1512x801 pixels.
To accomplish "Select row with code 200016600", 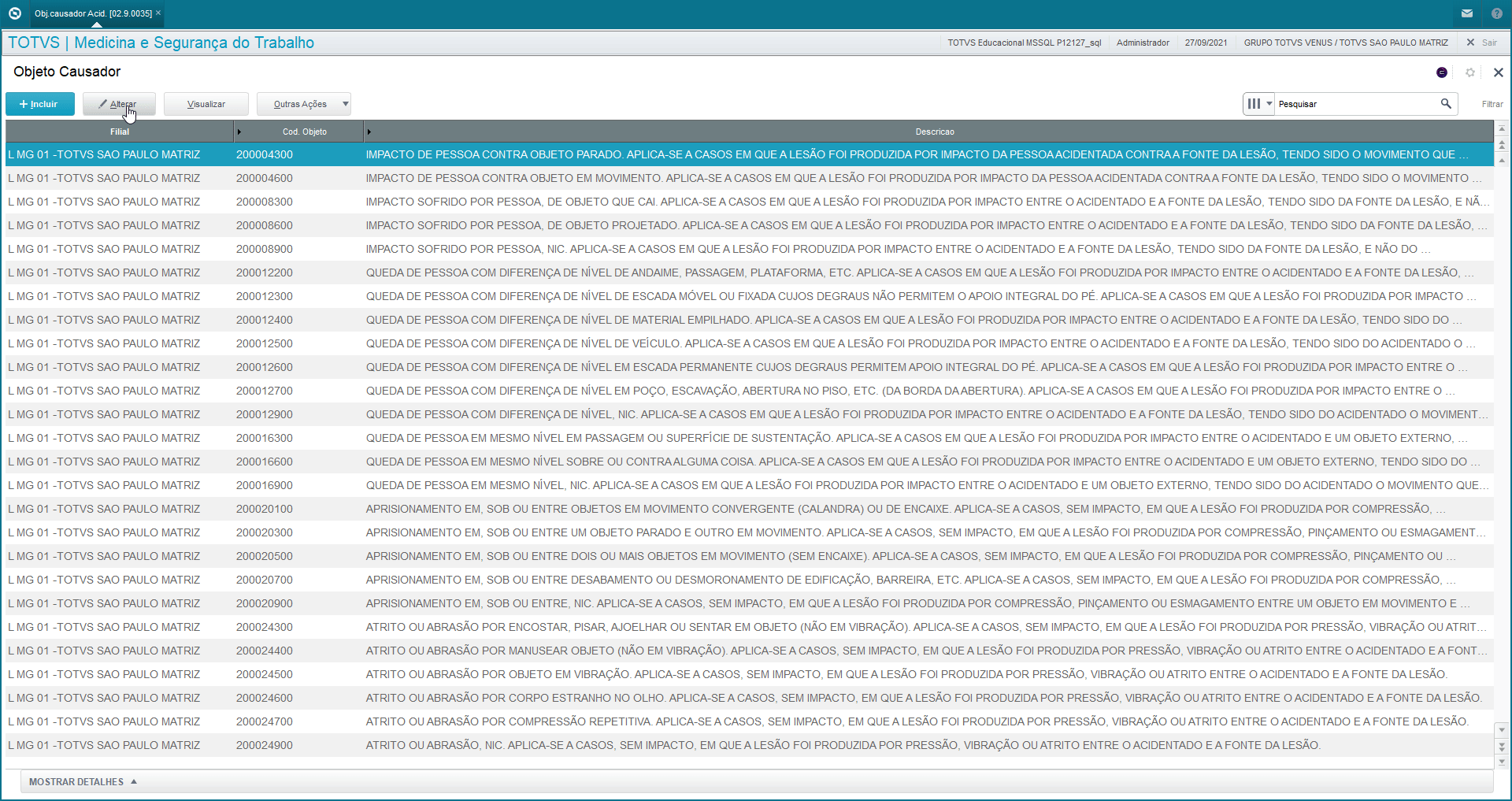I will pyautogui.click(x=749, y=462).
